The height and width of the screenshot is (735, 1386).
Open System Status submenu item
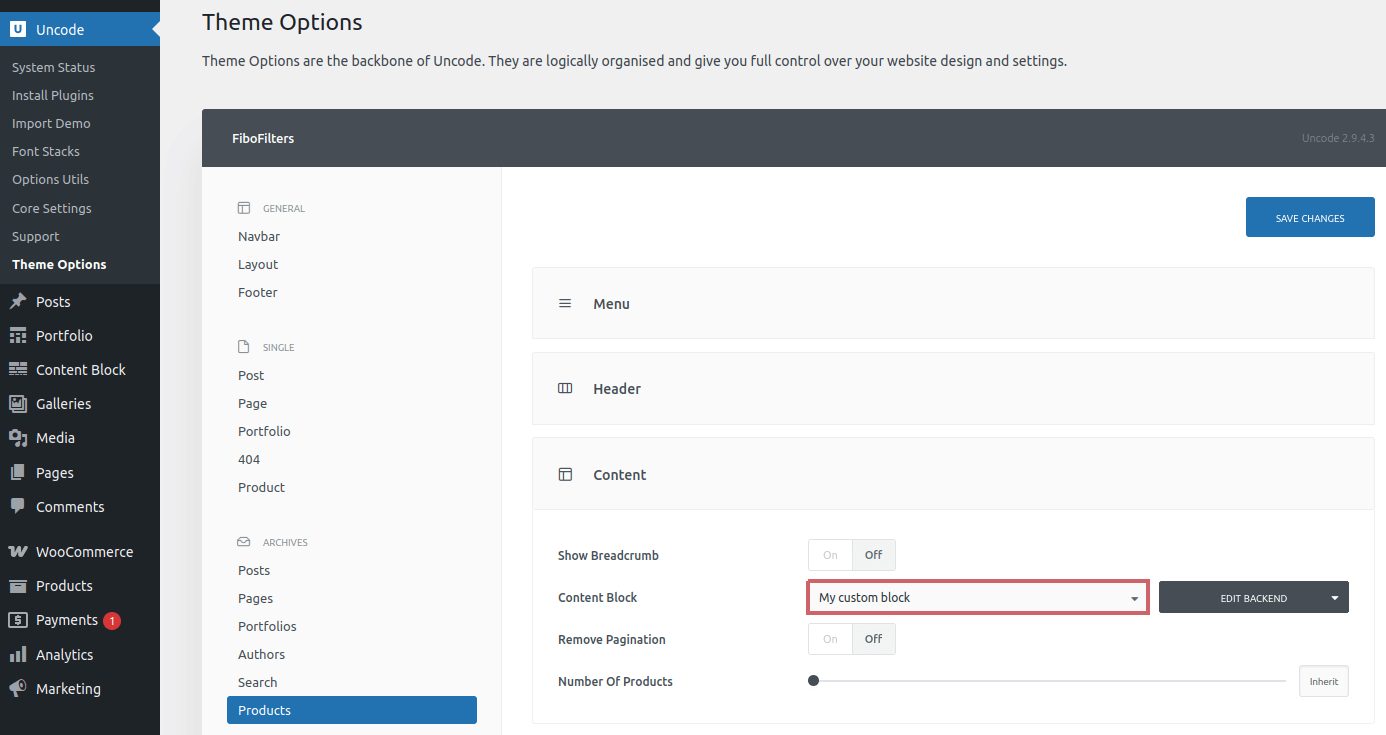click(54, 67)
